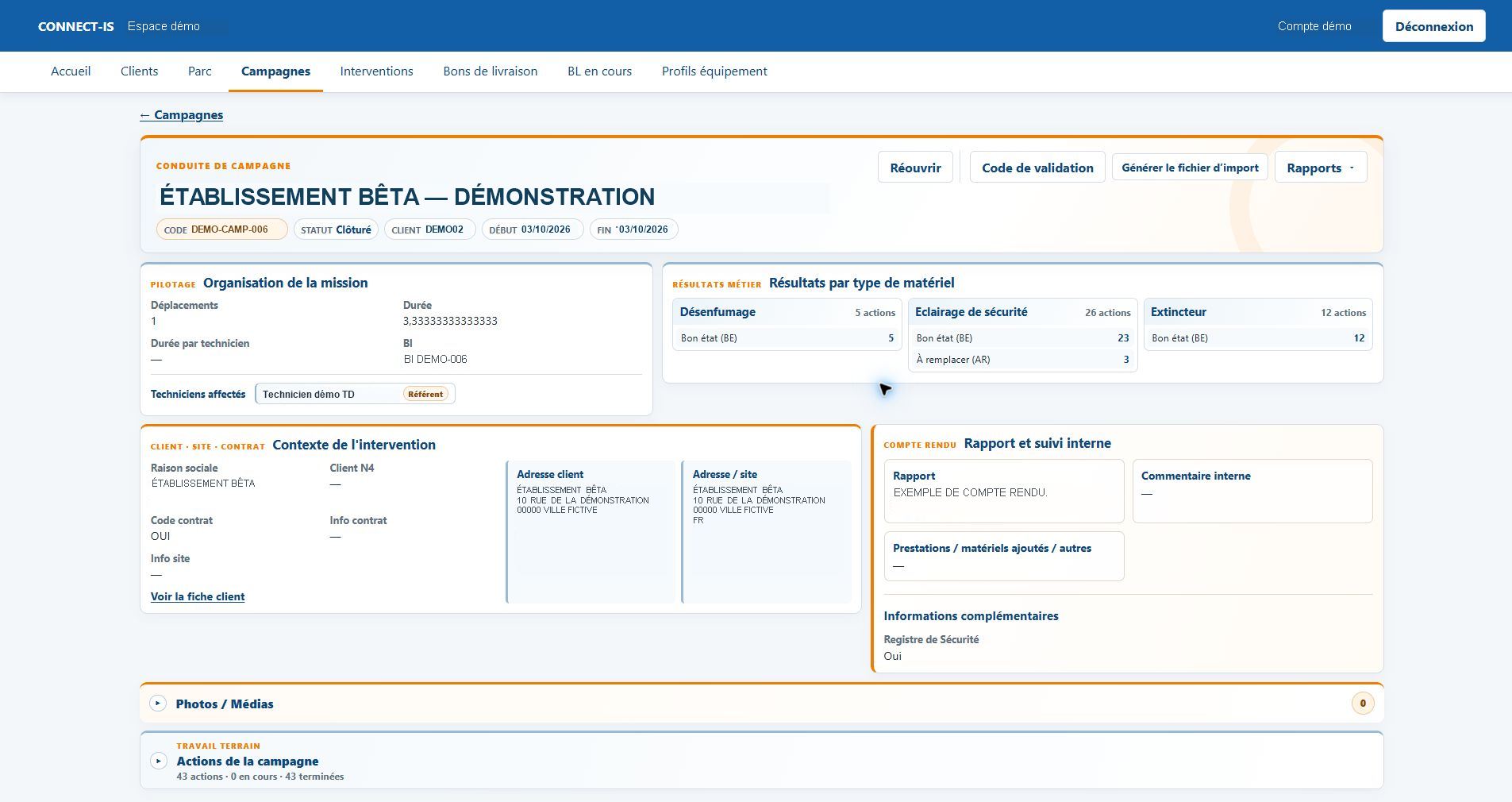Click the CONNECT-IS logo text
Screen dimensions: 1512x802
pyautogui.click(x=76, y=26)
